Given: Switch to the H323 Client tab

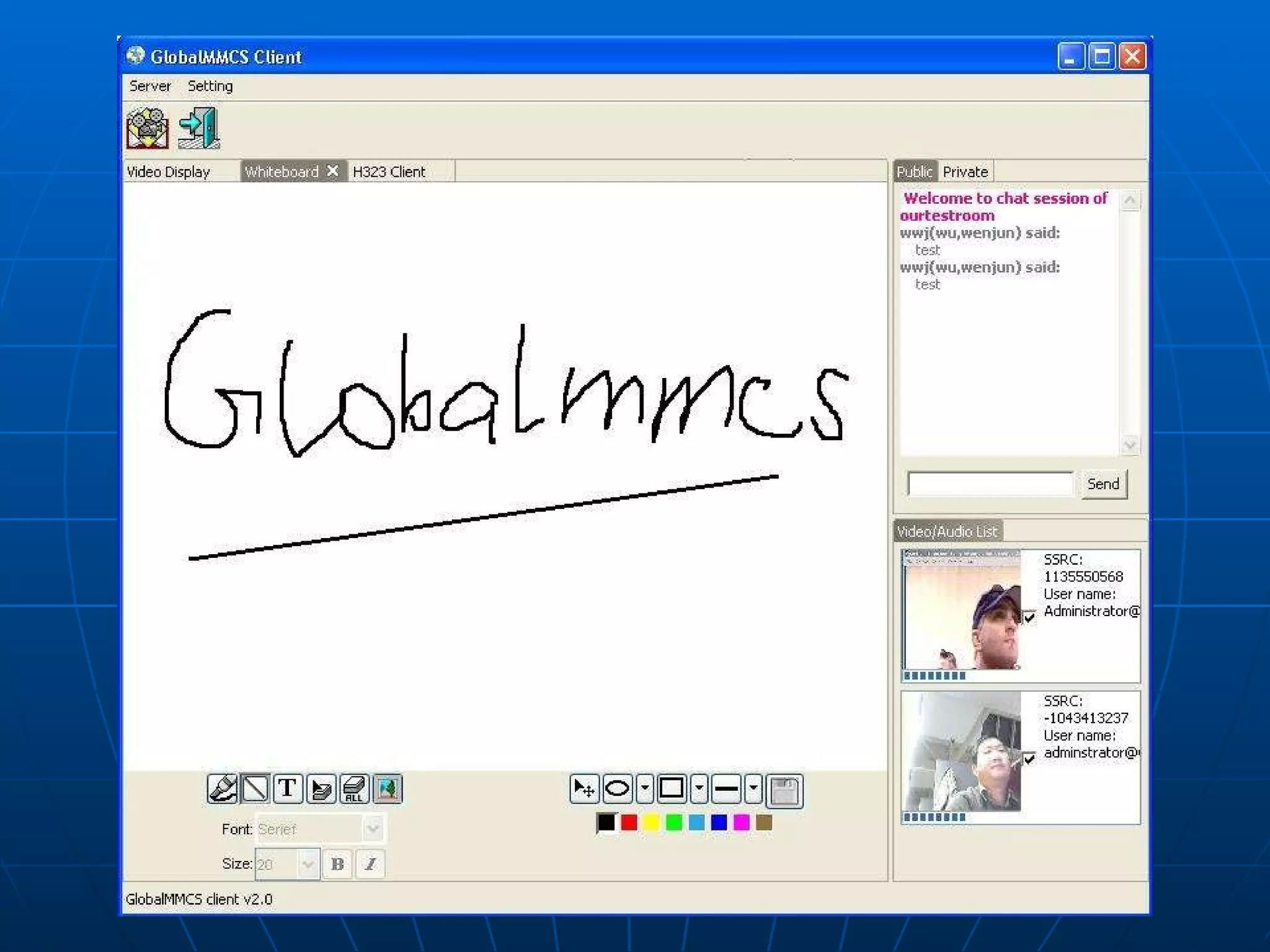Looking at the screenshot, I should (389, 172).
